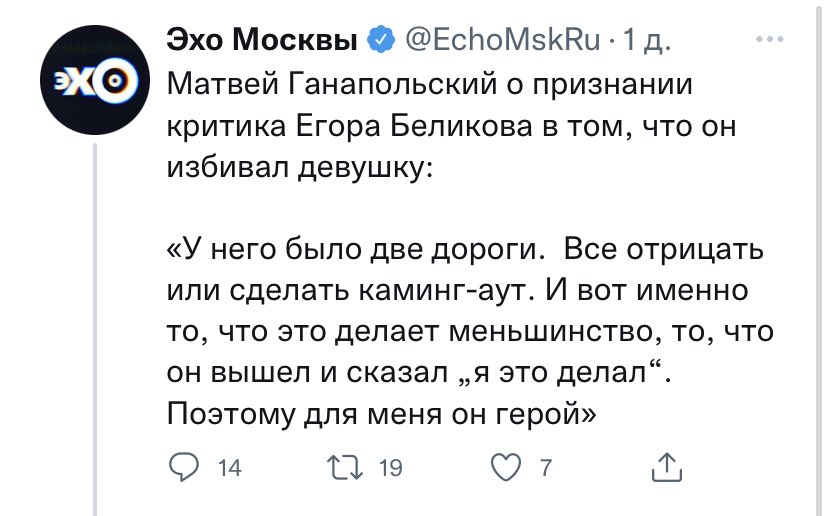
Task: Open the three-dot more options menu
Action: click(x=770, y=41)
